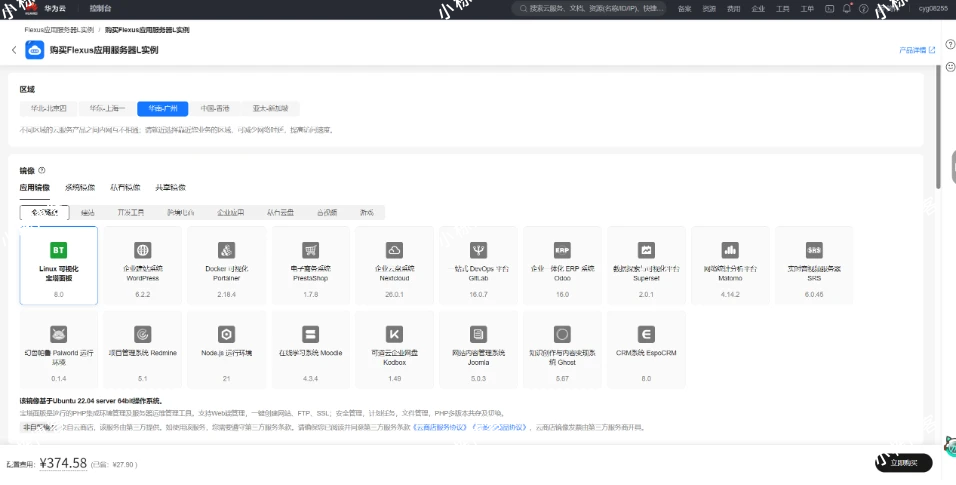The image size is (956, 485).
Task: Select region 华南-广州
Action: coord(163,109)
